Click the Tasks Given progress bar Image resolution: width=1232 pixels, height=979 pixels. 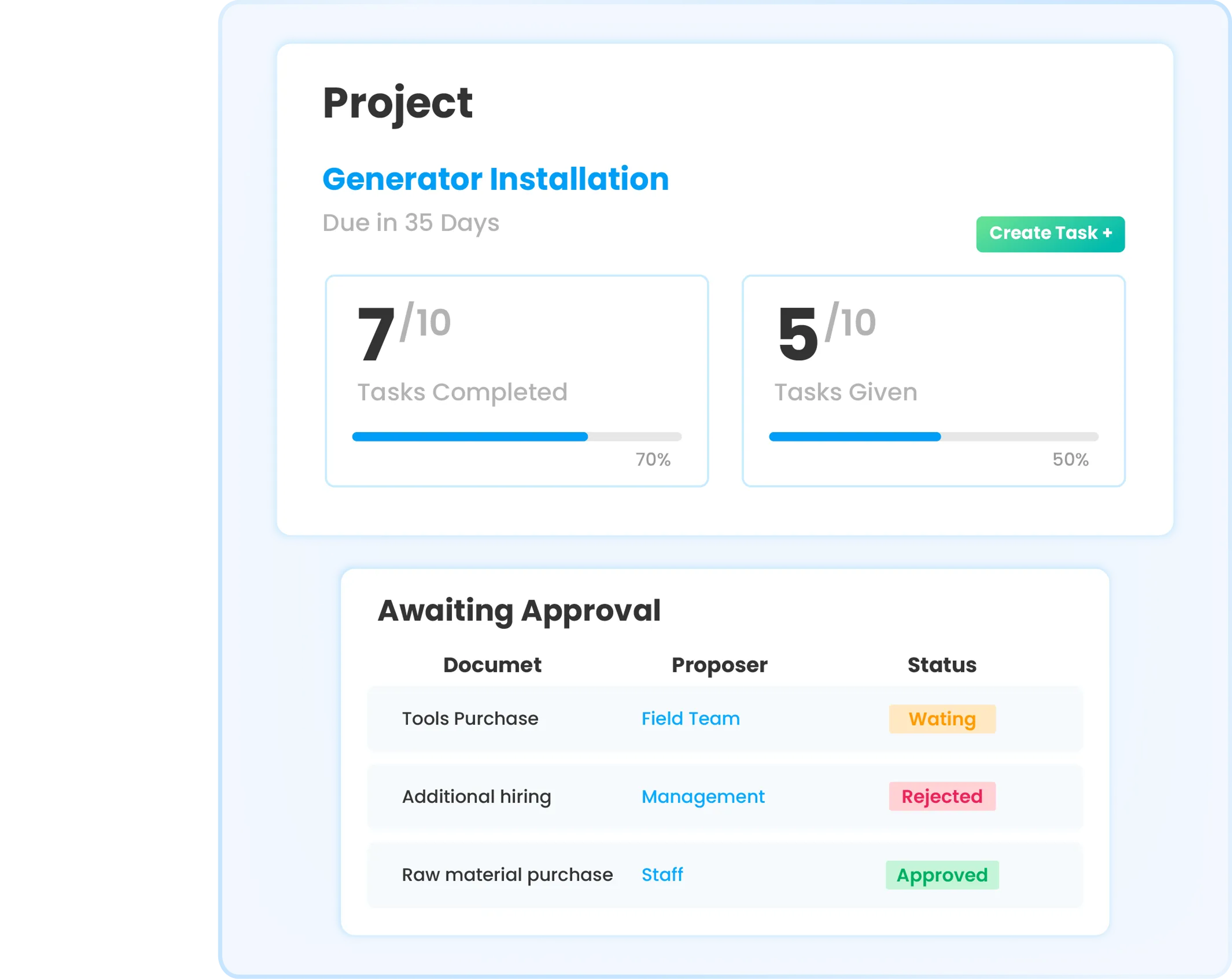click(x=933, y=436)
